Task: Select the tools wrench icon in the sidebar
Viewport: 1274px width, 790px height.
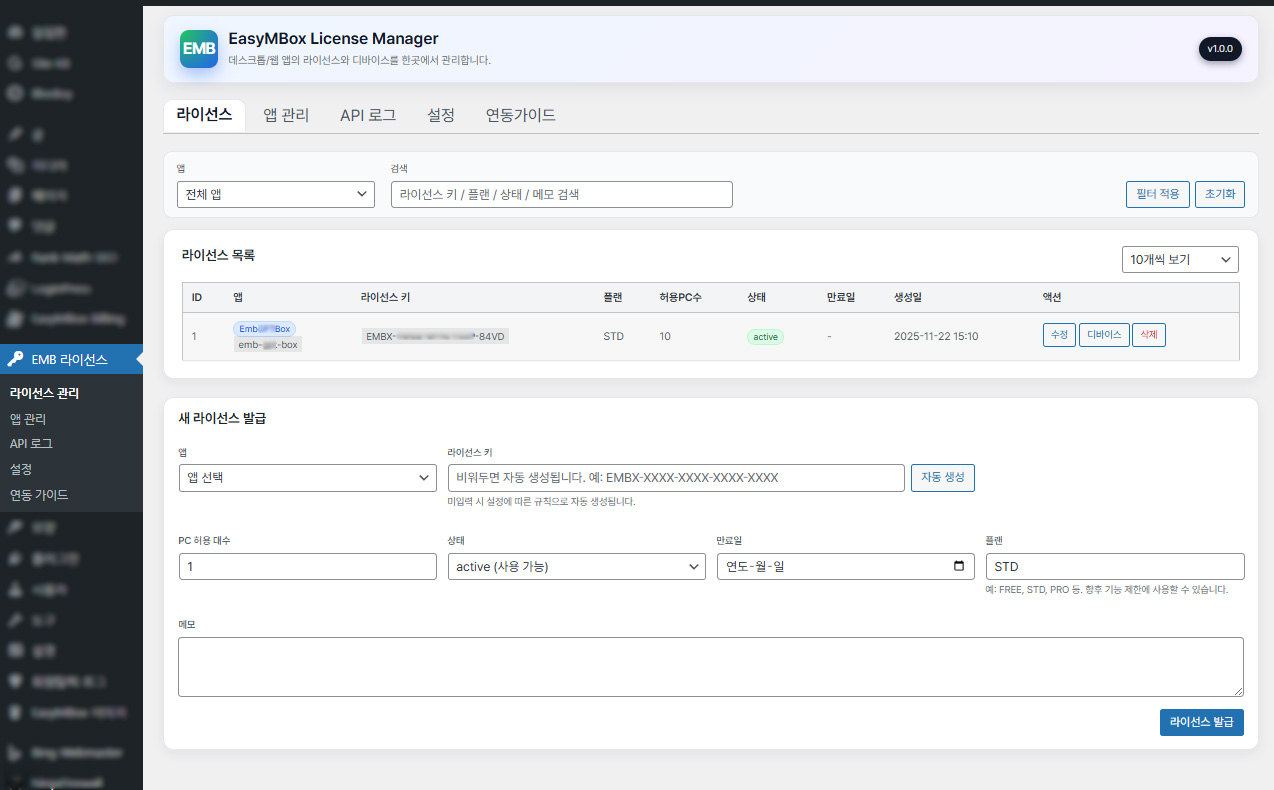Action: (x=14, y=620)
